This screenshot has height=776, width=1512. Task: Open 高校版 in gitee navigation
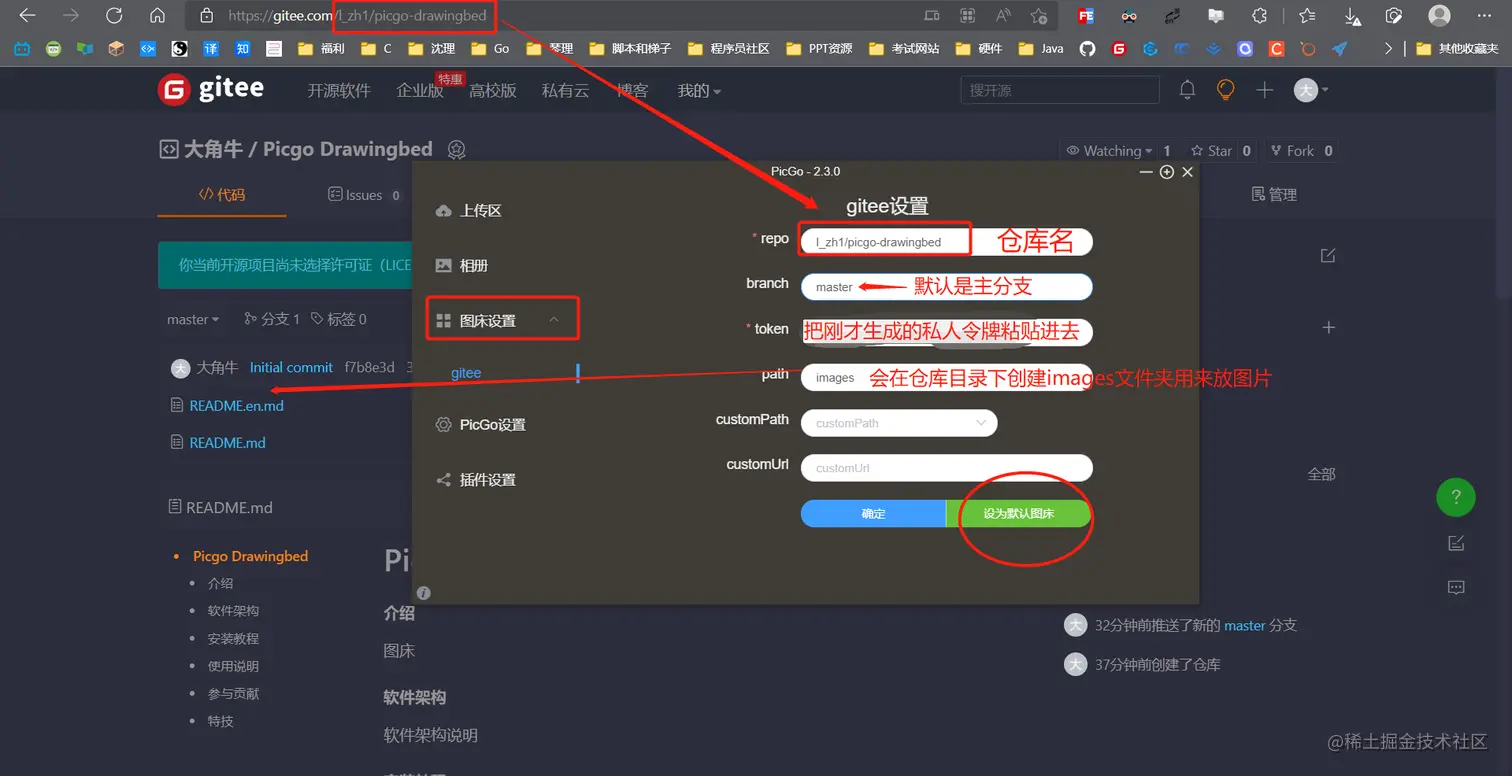pos(493,90)
